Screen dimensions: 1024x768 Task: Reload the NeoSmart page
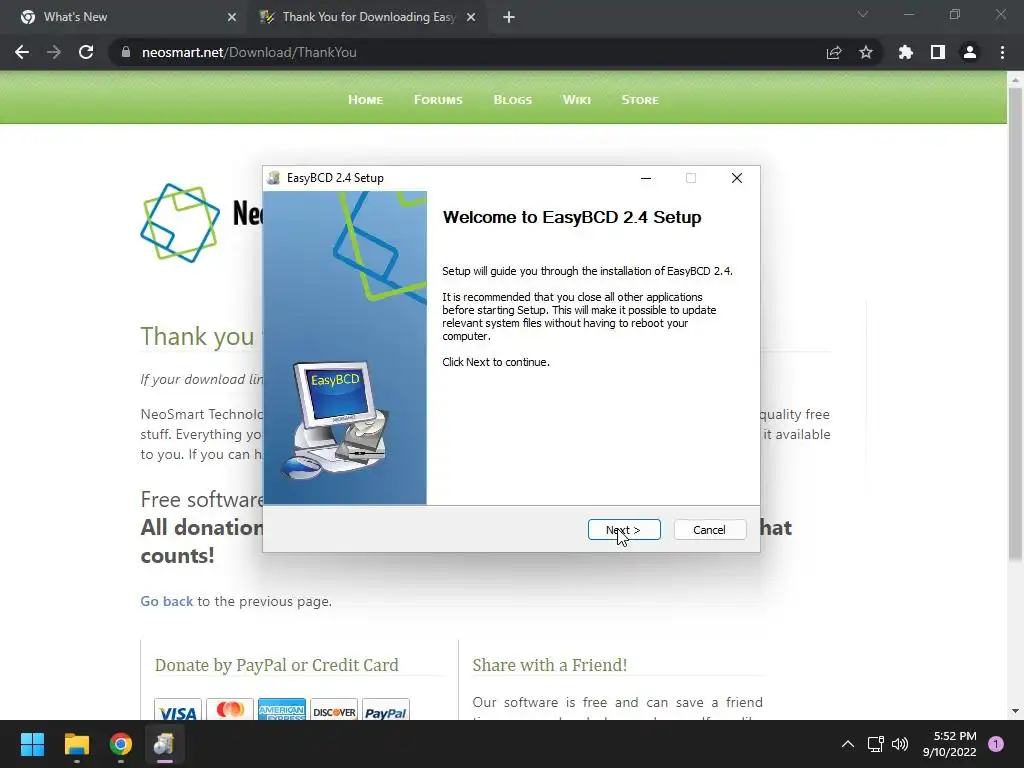(86, 52)
